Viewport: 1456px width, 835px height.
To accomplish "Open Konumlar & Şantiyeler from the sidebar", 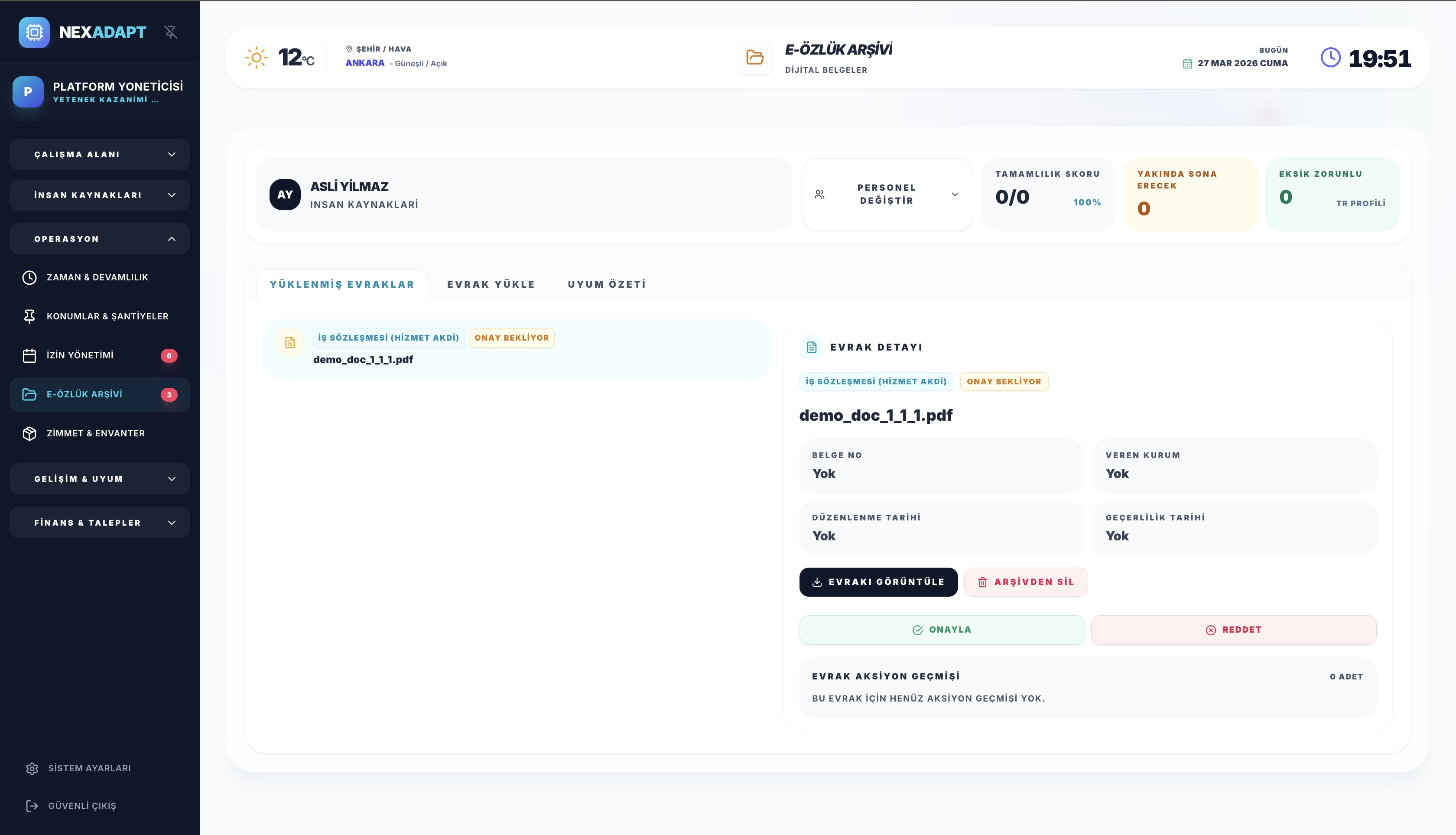I will coord(107,317).
